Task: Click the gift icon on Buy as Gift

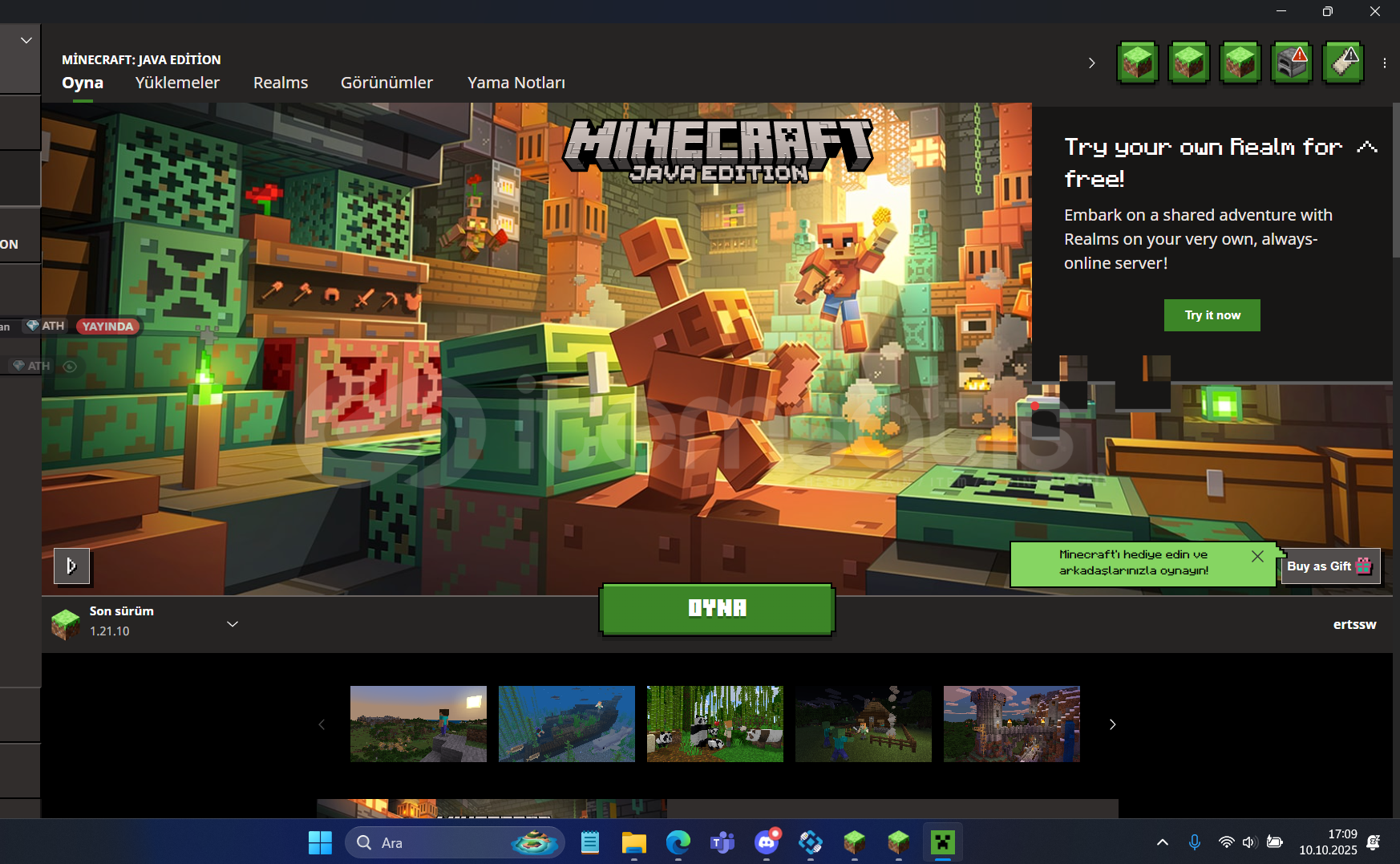Action: pos(1364,566)
